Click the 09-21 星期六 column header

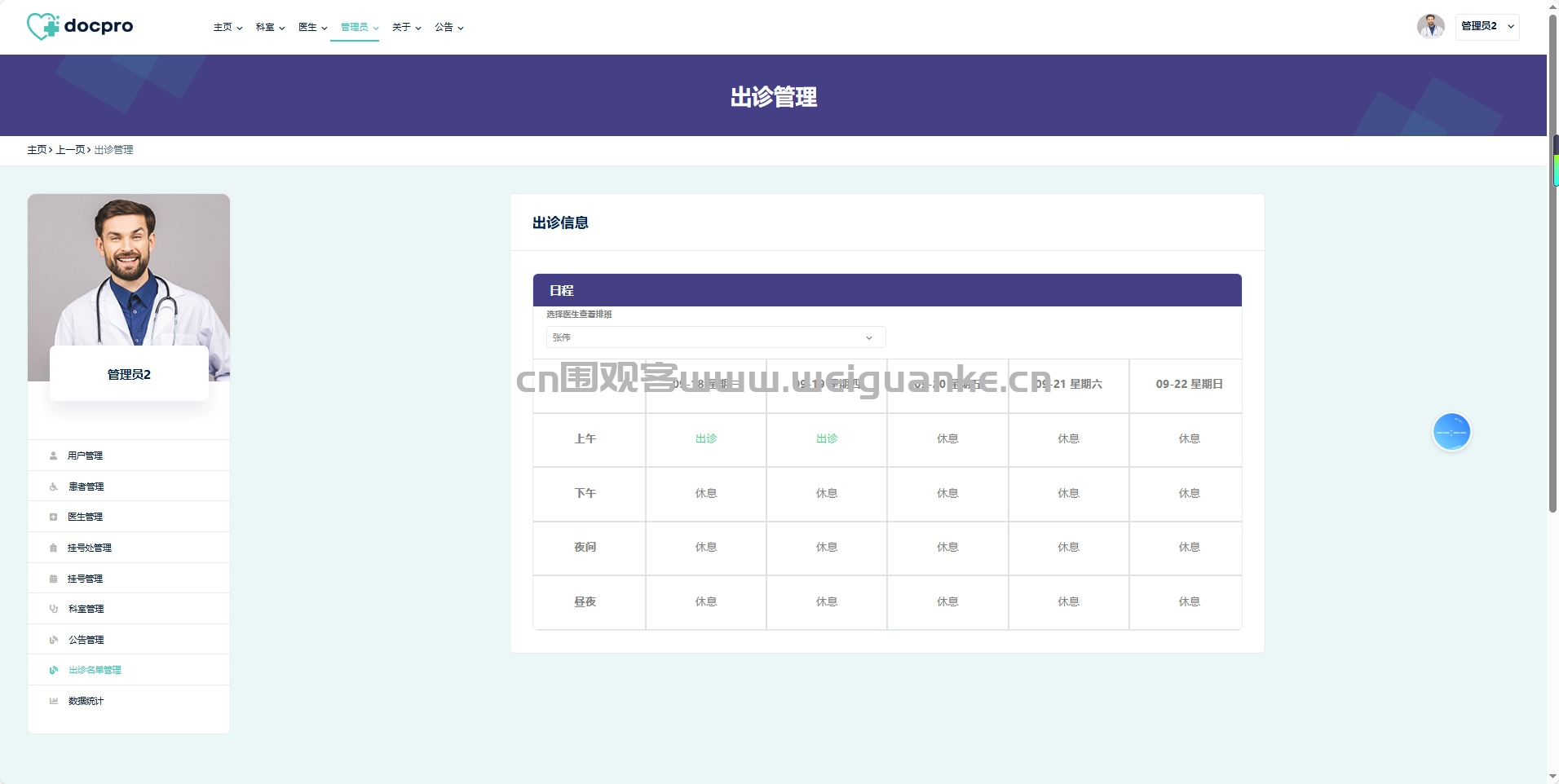click(1068, 385)
